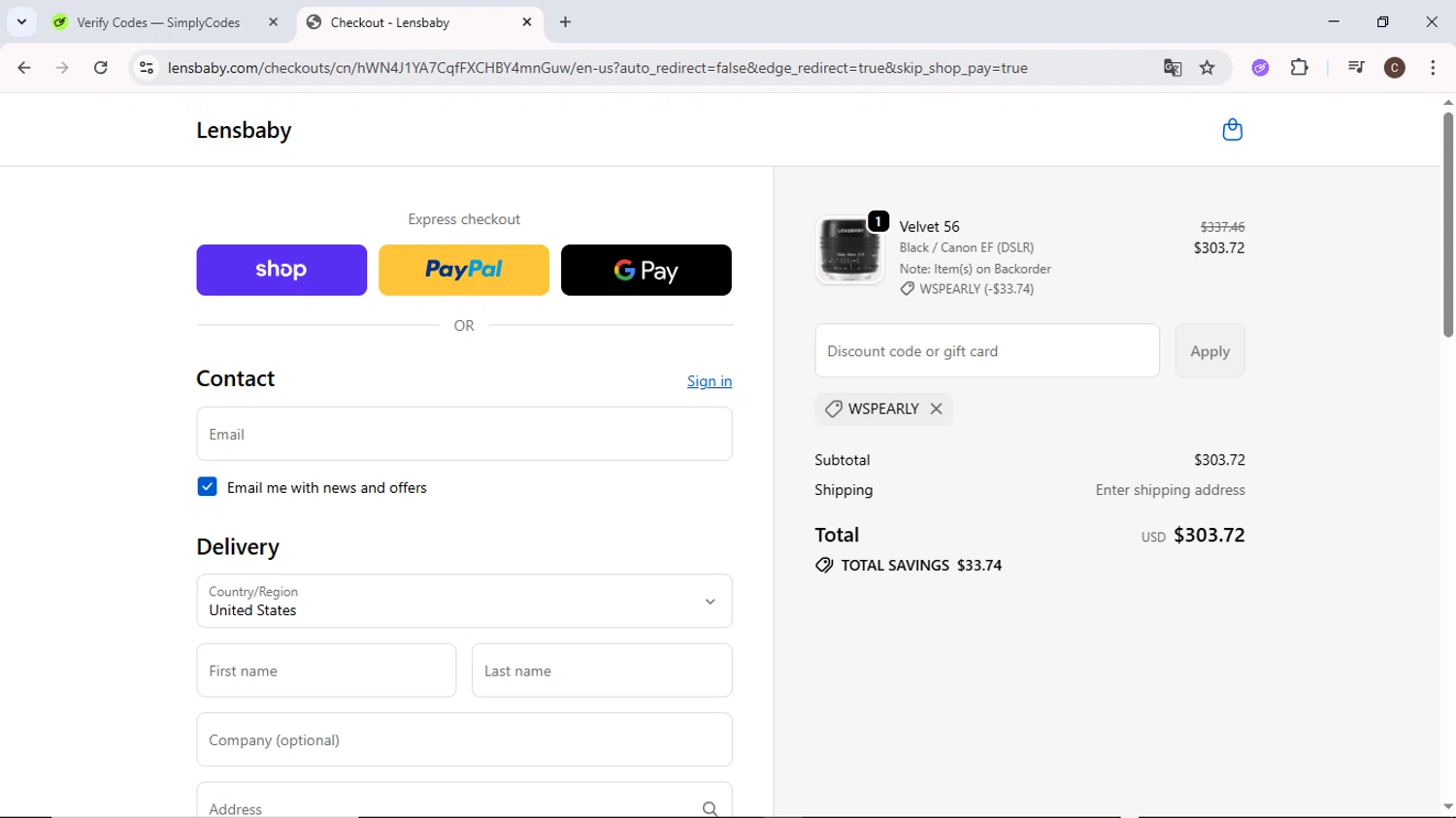
Task: Expand the Country/Region dropdown
Action: 464,601
